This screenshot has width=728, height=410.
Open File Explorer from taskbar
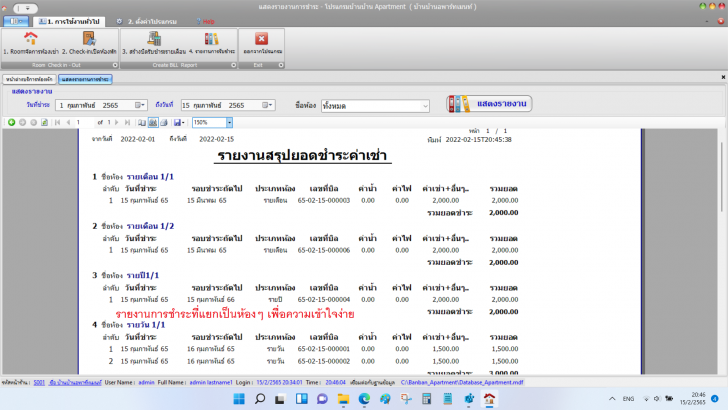[x=343, y=399]
